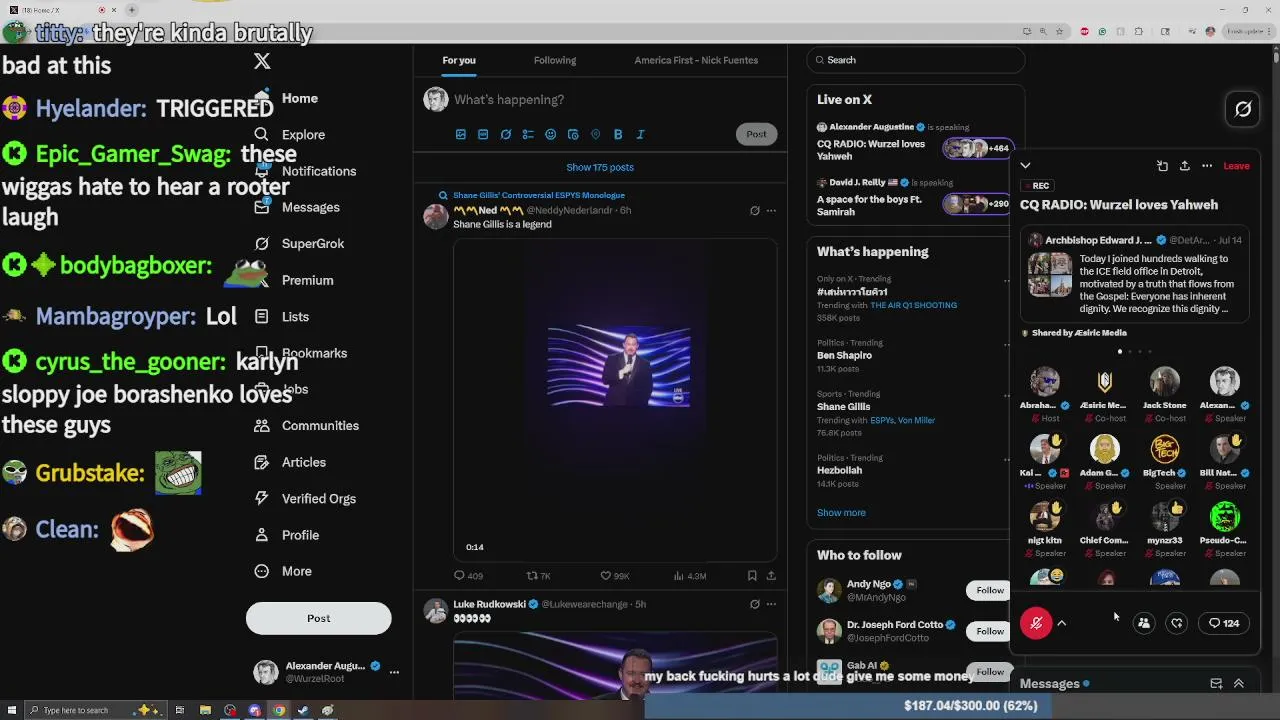Add an image to the post composer
The height and width of the screenshot is (720, 1280).
pos(461,134)
